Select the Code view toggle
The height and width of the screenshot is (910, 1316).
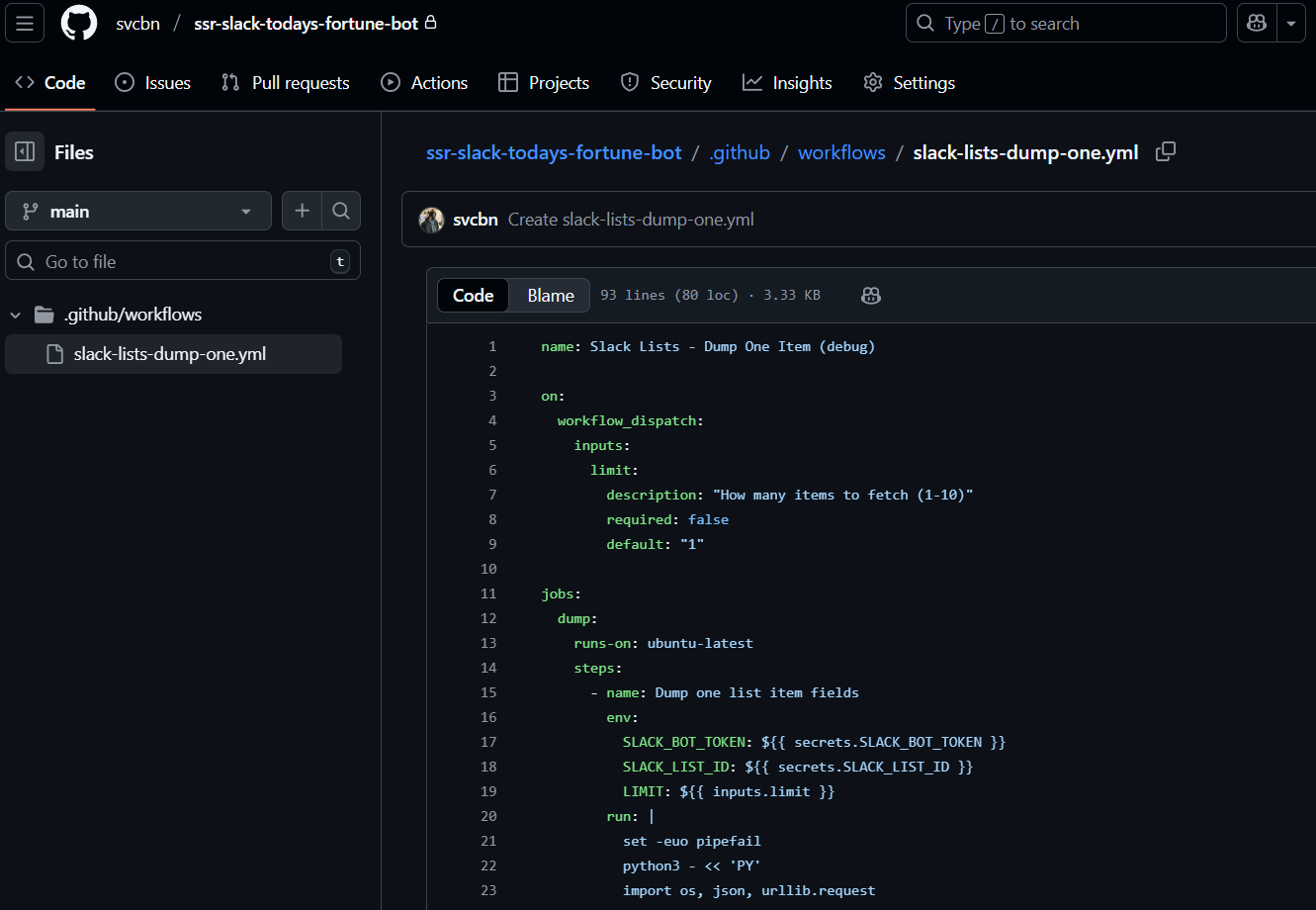click(x=473, y=295)
